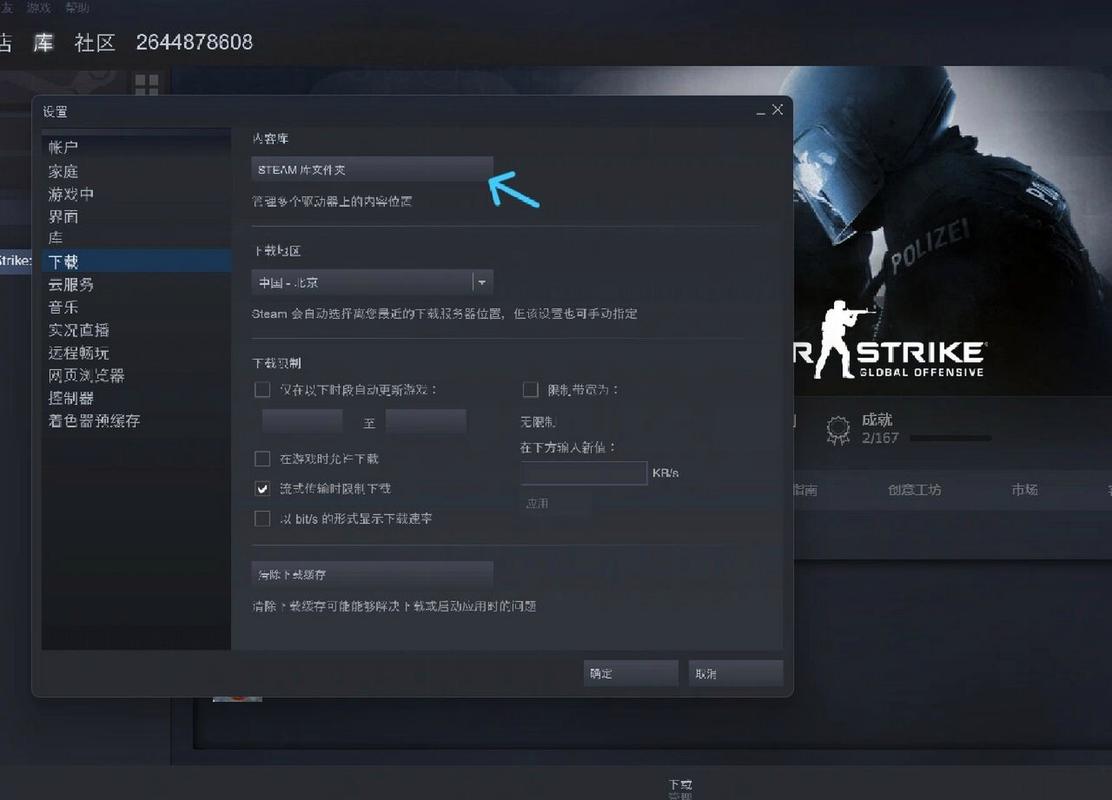1112x800 pixels.
Task: Click the grid view icon in Steam library
Action: (147, 85)
